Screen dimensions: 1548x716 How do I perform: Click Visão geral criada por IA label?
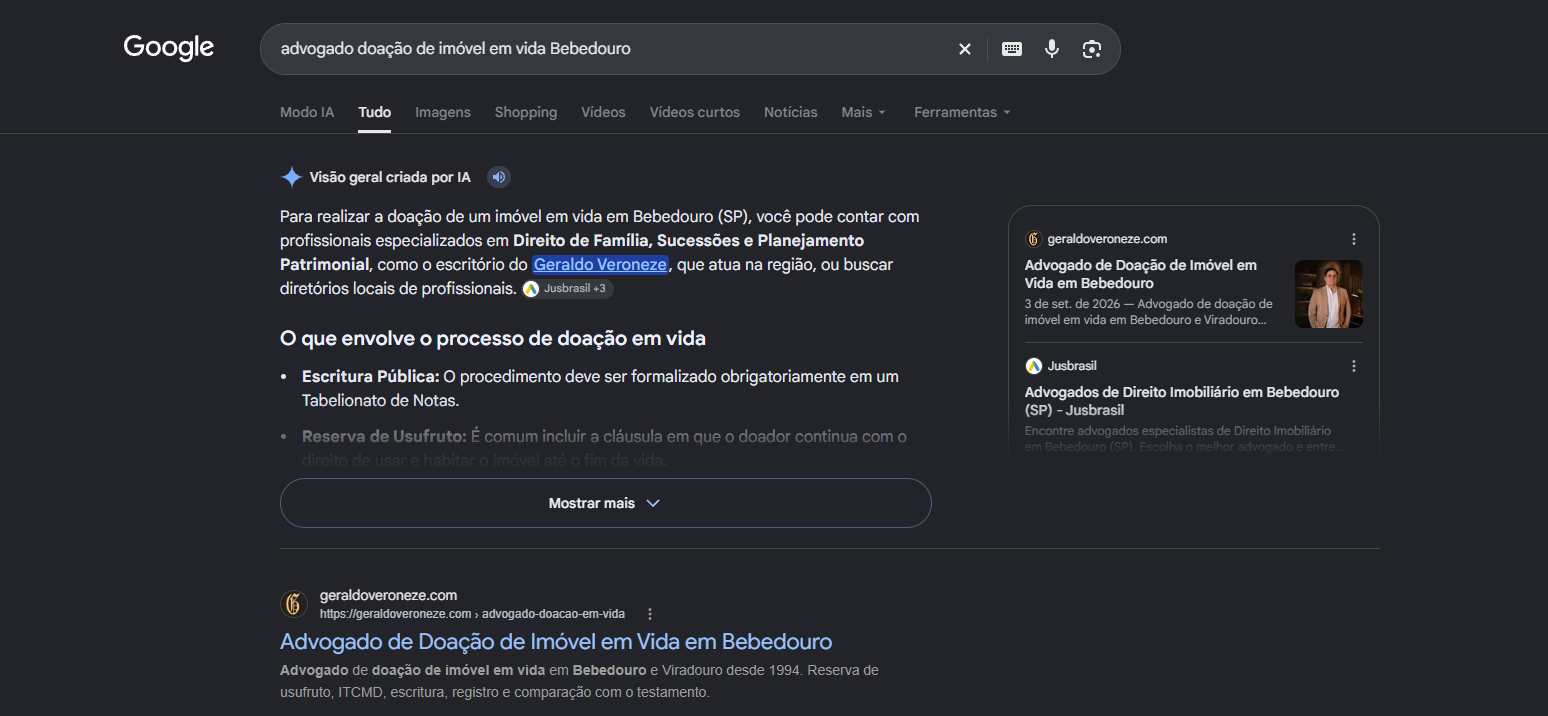point(390,177)
